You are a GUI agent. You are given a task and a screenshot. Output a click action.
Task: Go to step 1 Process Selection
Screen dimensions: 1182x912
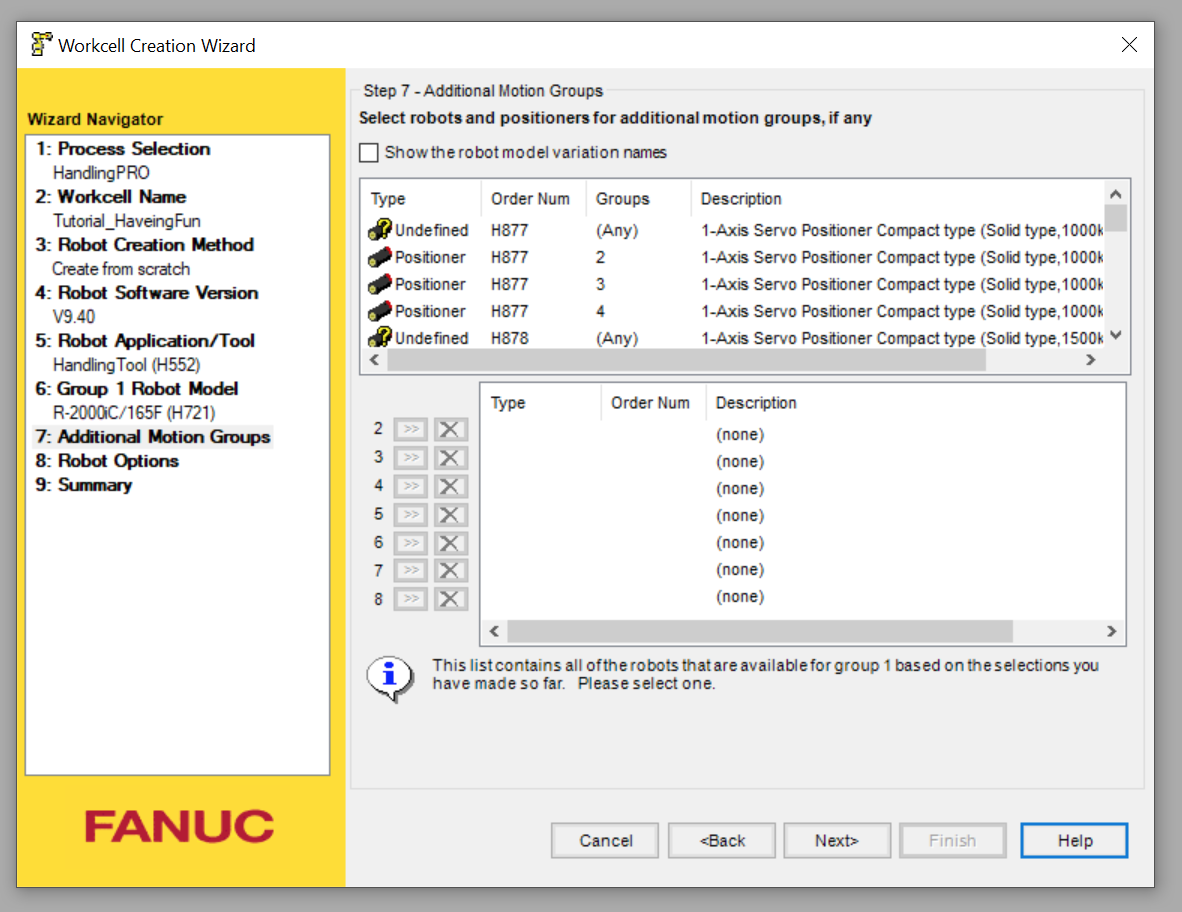123,148
